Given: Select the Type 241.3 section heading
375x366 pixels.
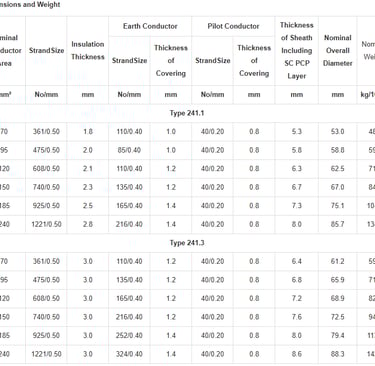Looking at the screenshot, I should pyautogui.click(x=187, y=243).
